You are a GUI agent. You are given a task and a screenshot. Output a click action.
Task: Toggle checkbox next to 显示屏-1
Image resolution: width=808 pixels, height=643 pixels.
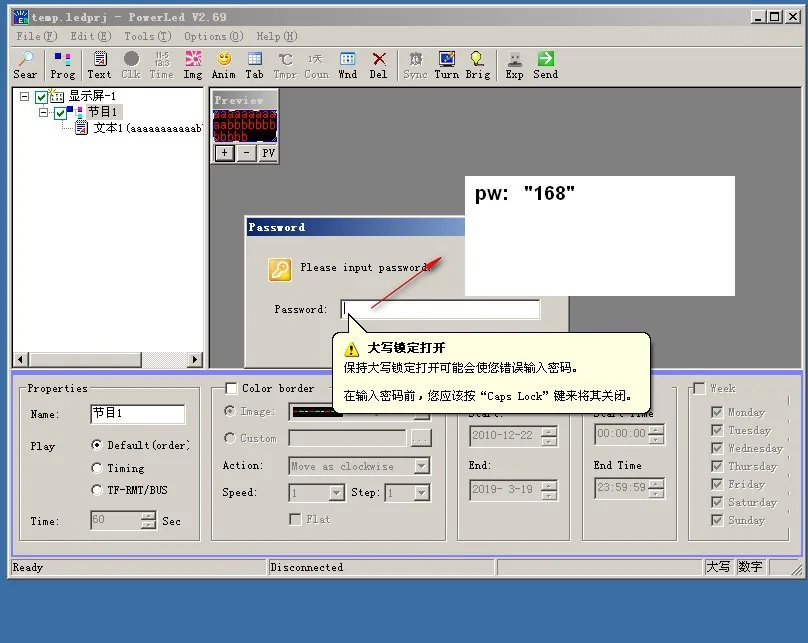[x=41, y=96]
